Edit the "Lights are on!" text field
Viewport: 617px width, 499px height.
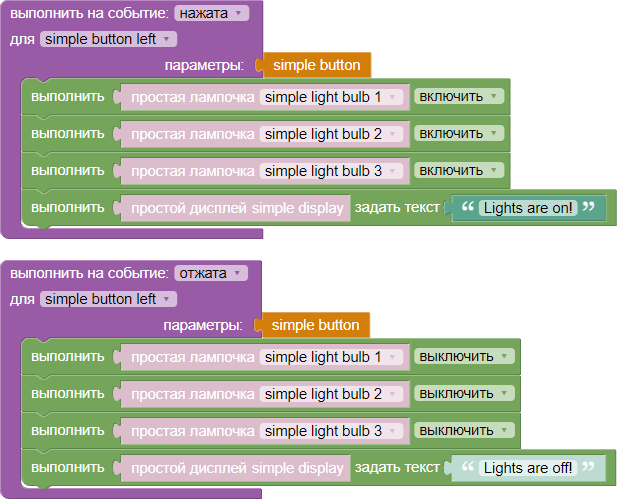(527, 208)
